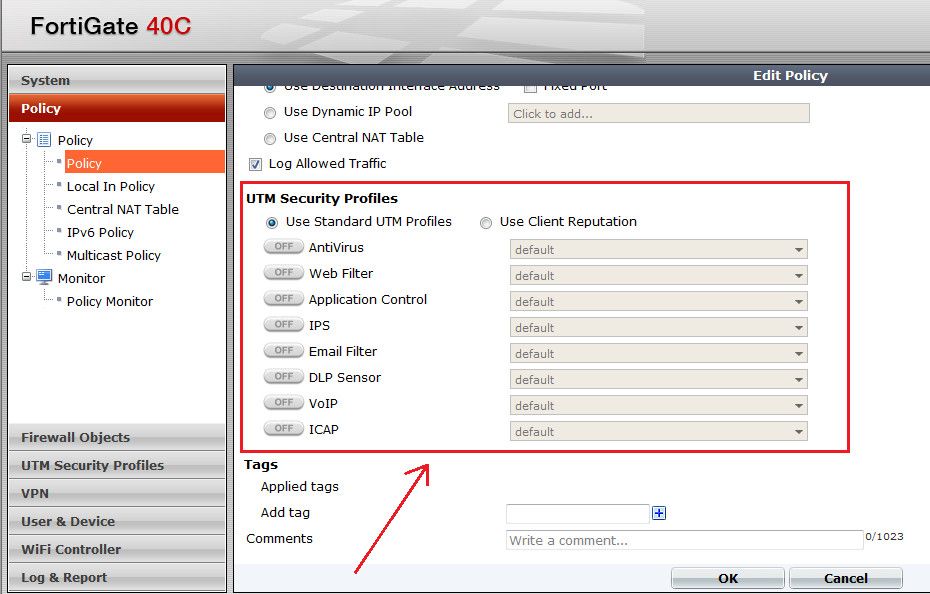This screenshot has width=930, height=594.
Task: Open the Policy menu section header
Action: tap(117, 108)
